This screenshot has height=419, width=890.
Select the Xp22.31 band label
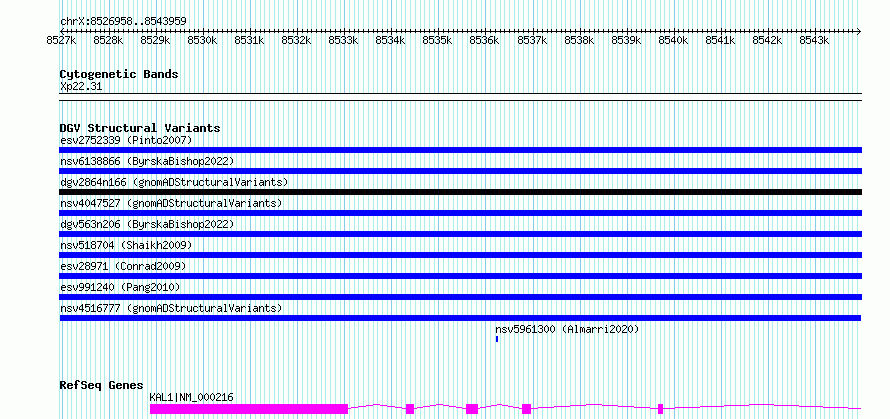[x=81, y=87]
